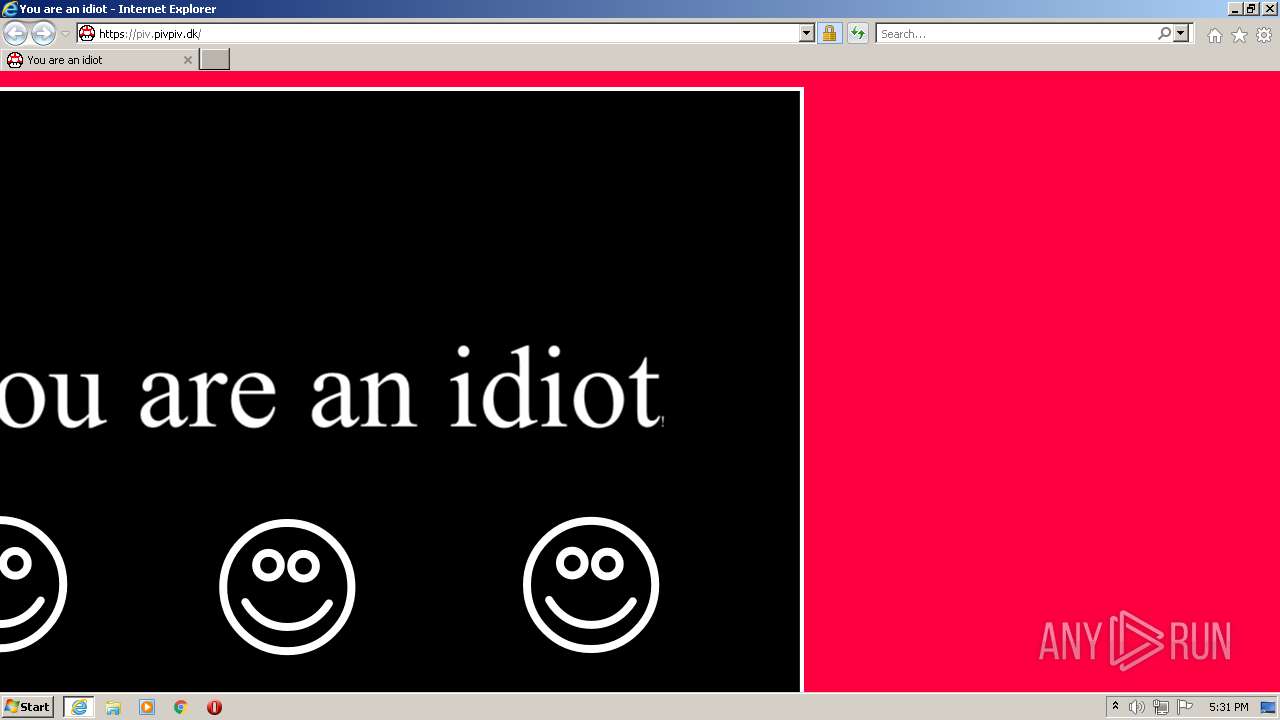Image resolution: width=1280 pixels, height=720 pixels.
Task: Open Favorites star icon
Action: point(1239,35)
